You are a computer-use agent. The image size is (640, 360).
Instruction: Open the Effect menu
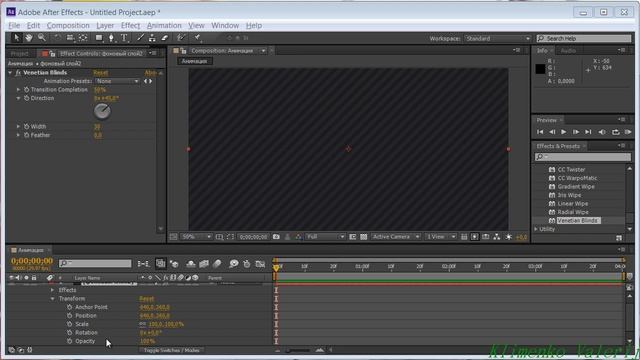pyautogui.click(x=130, y=25)
